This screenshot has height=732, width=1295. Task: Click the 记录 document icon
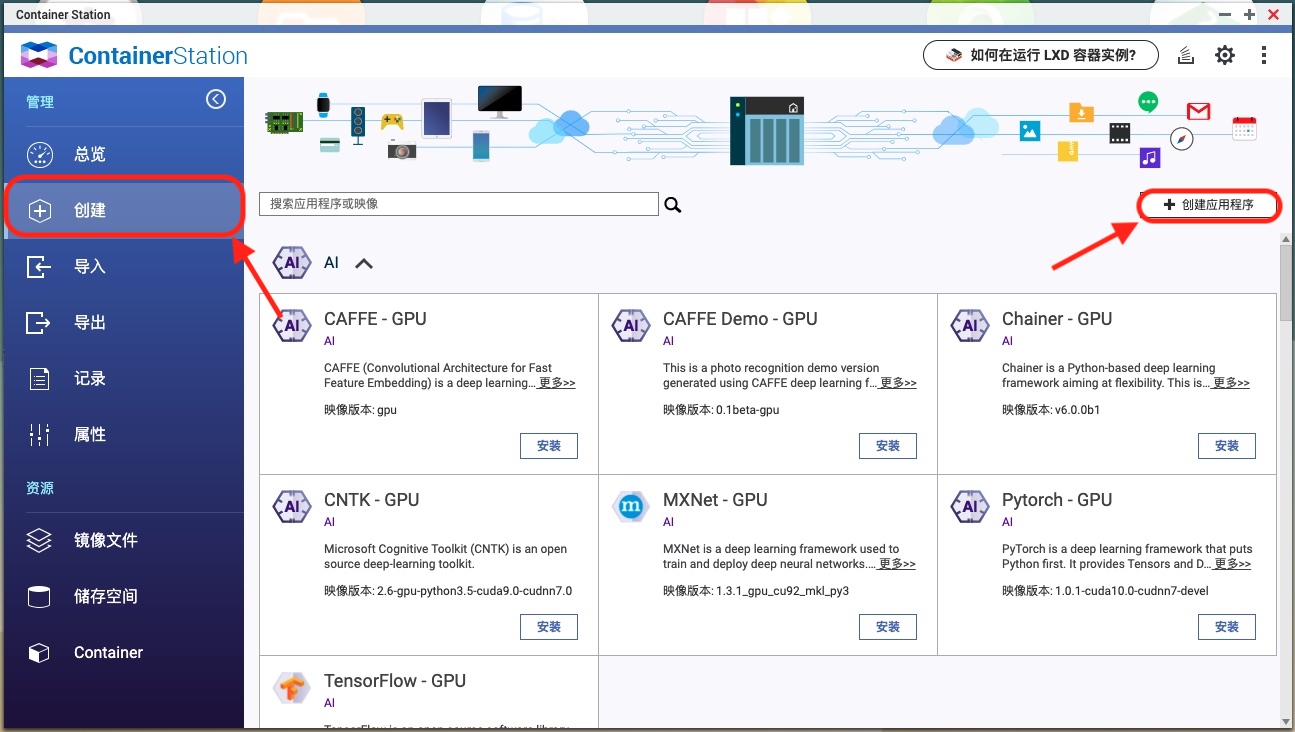[x=39, y=379]
